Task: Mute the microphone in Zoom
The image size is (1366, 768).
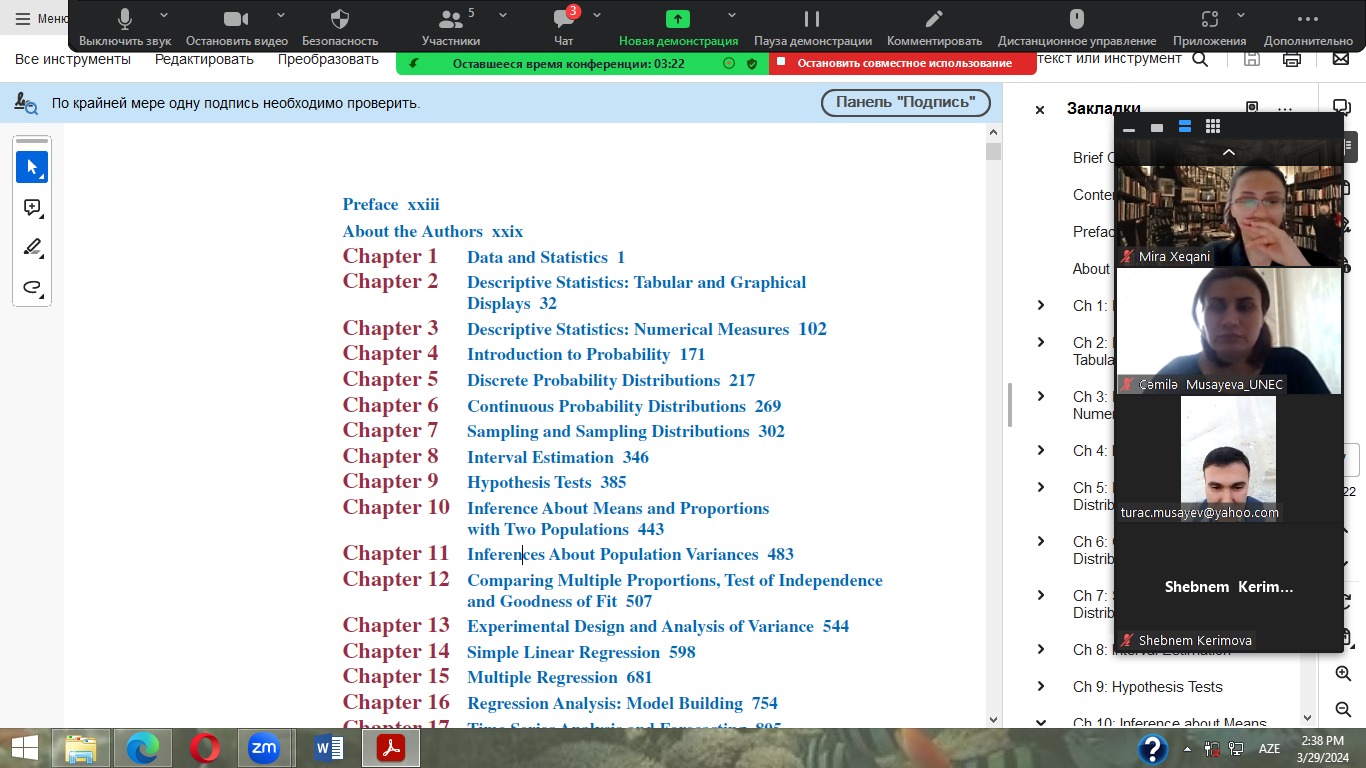Action: point(125,27)
